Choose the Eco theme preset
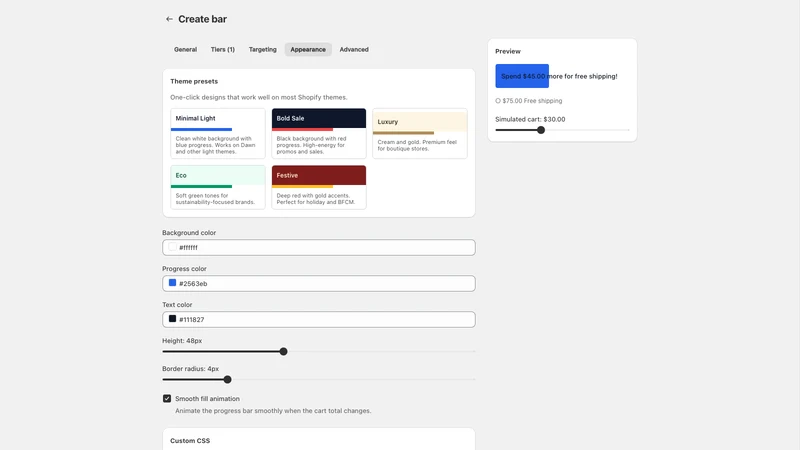800x450 pixels. coord(218,187)
